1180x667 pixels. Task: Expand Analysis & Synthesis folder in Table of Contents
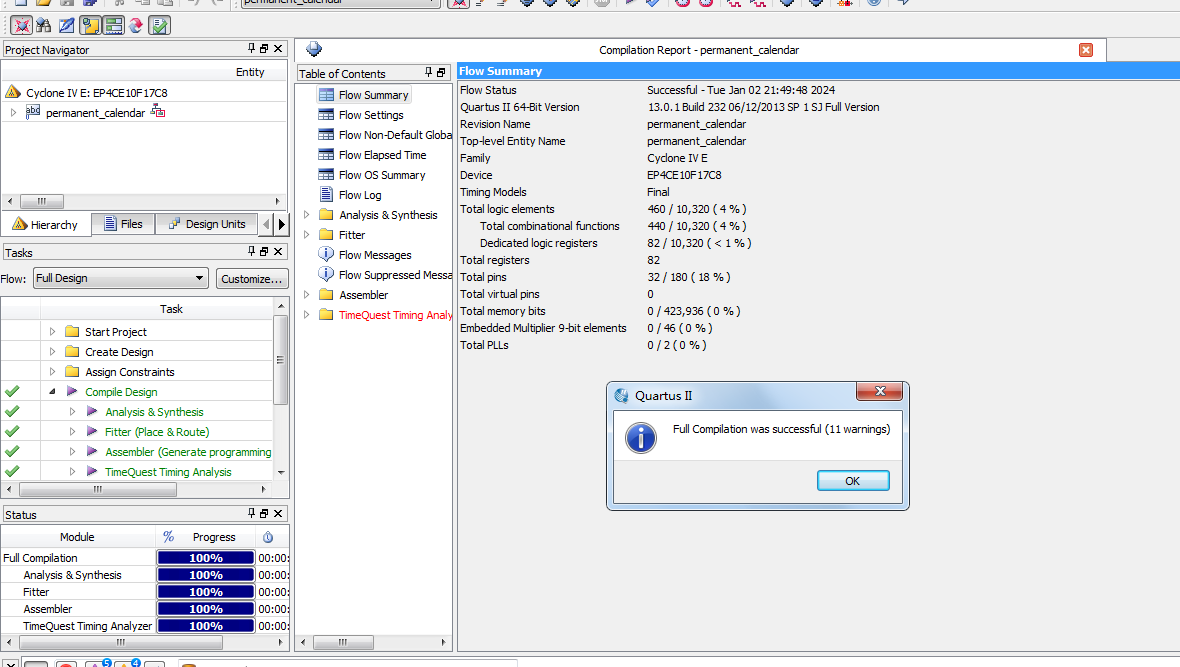(x=306, y=215)
